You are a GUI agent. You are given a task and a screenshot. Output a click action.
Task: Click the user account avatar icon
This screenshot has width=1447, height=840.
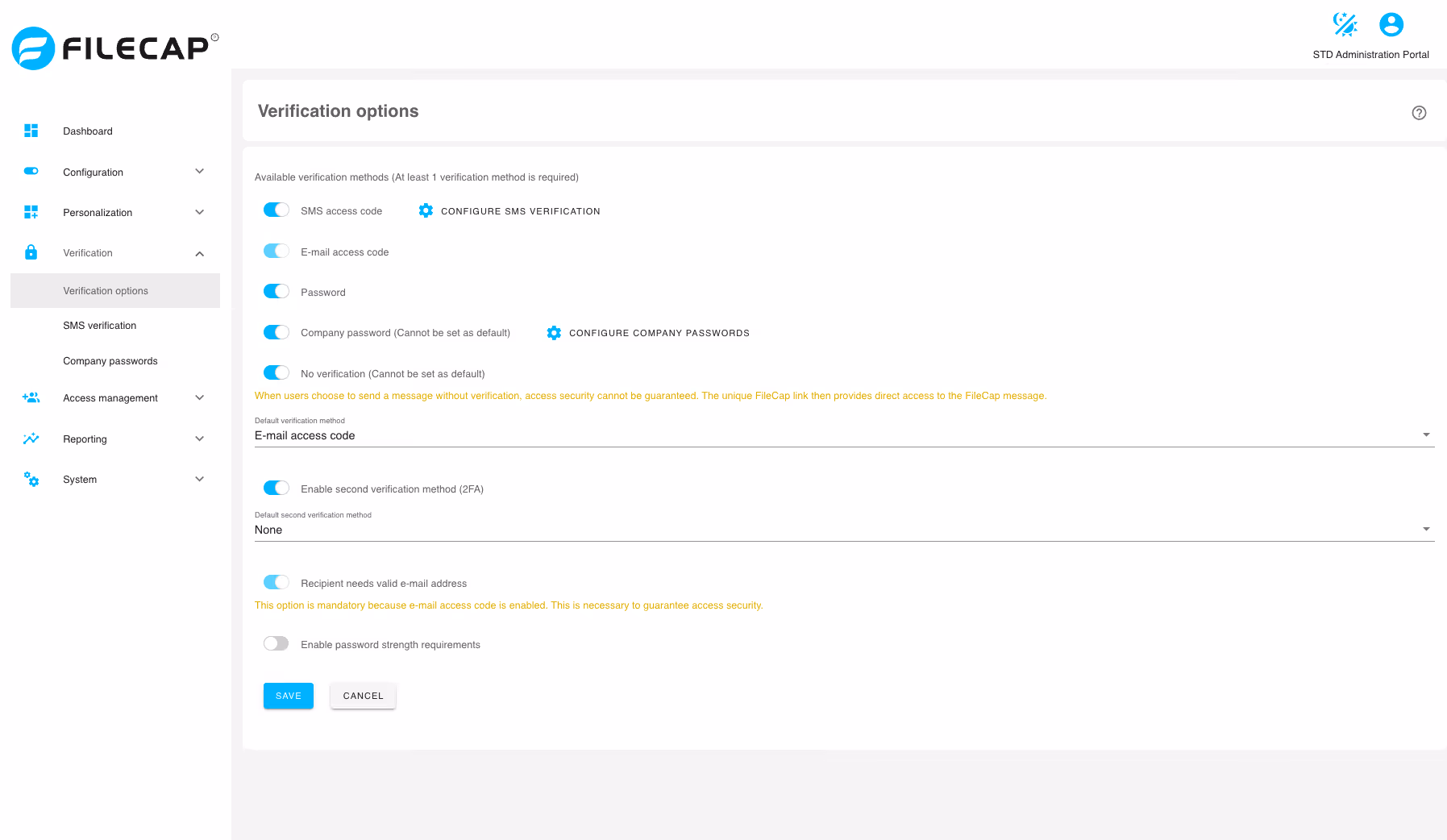pyautogui.click(x=1391, y=25)
